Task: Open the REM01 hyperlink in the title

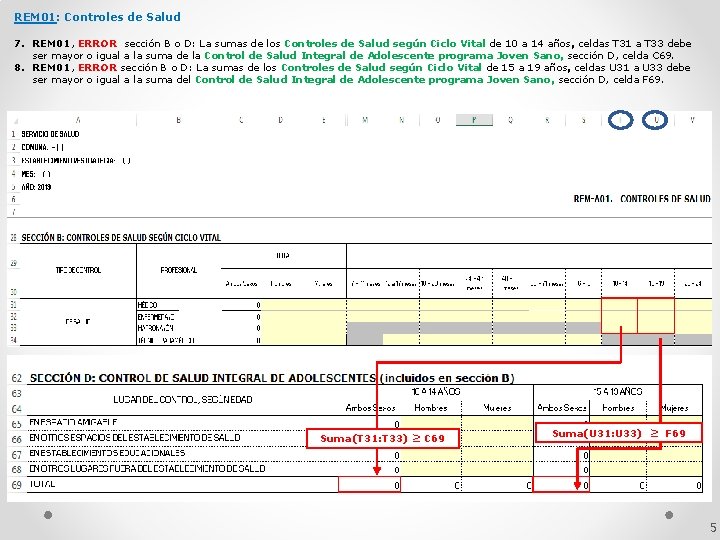Action: point(35,17)
